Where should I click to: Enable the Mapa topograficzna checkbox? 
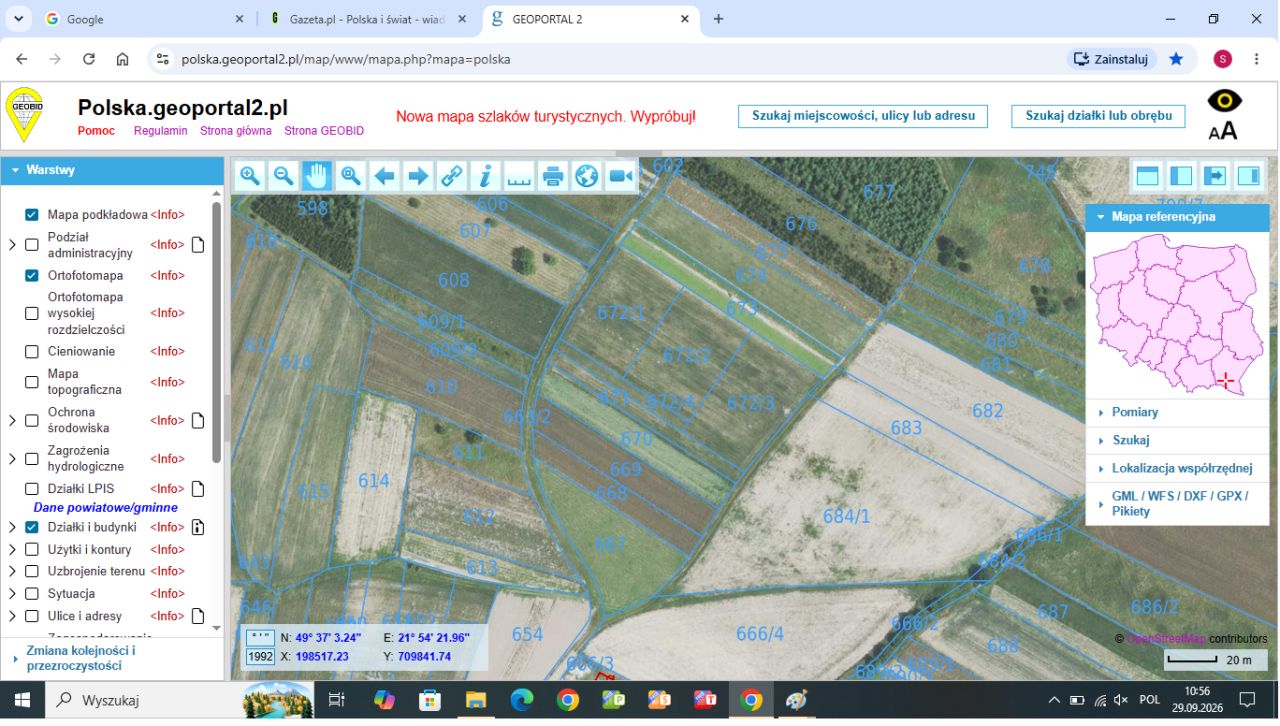[x=32, y=382]
